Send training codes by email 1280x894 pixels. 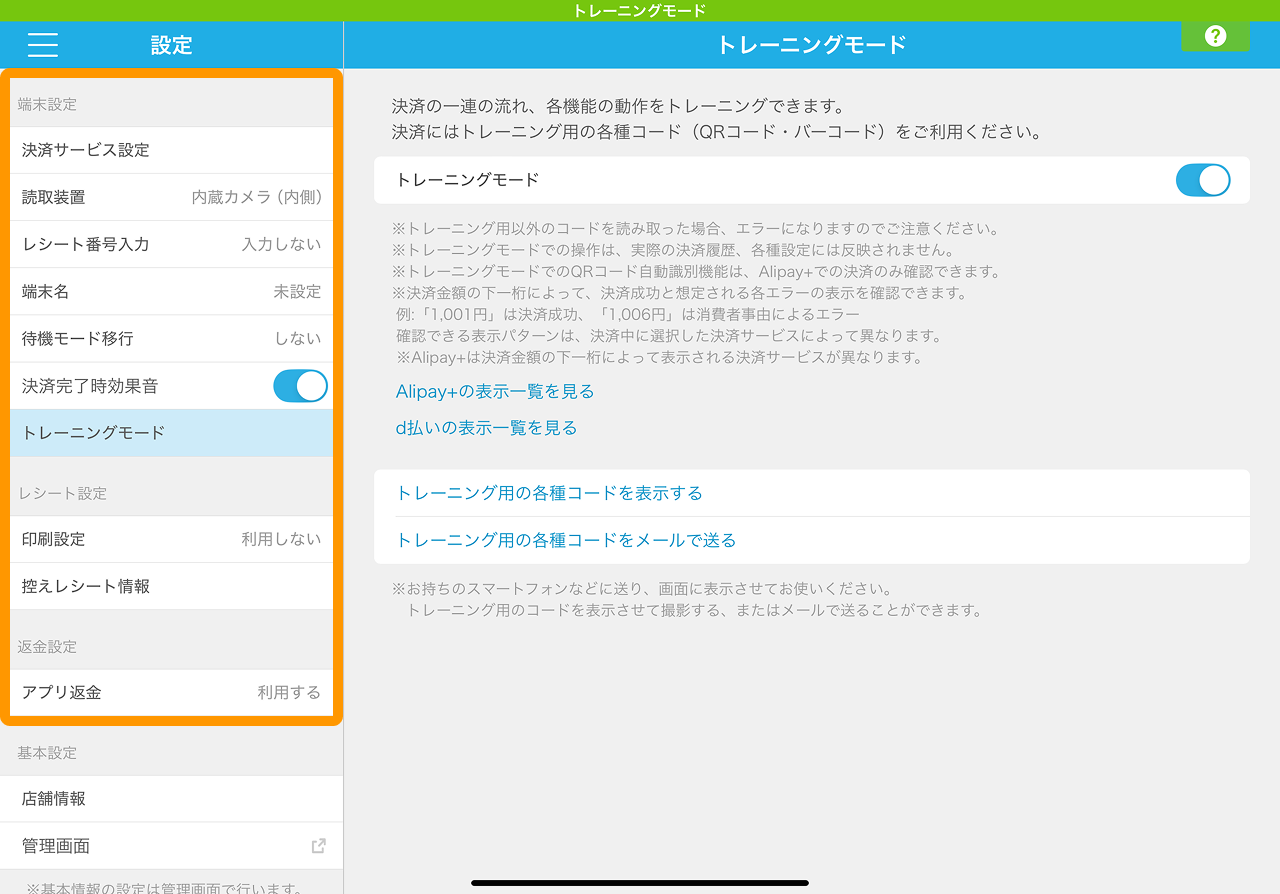coord(566,539)
